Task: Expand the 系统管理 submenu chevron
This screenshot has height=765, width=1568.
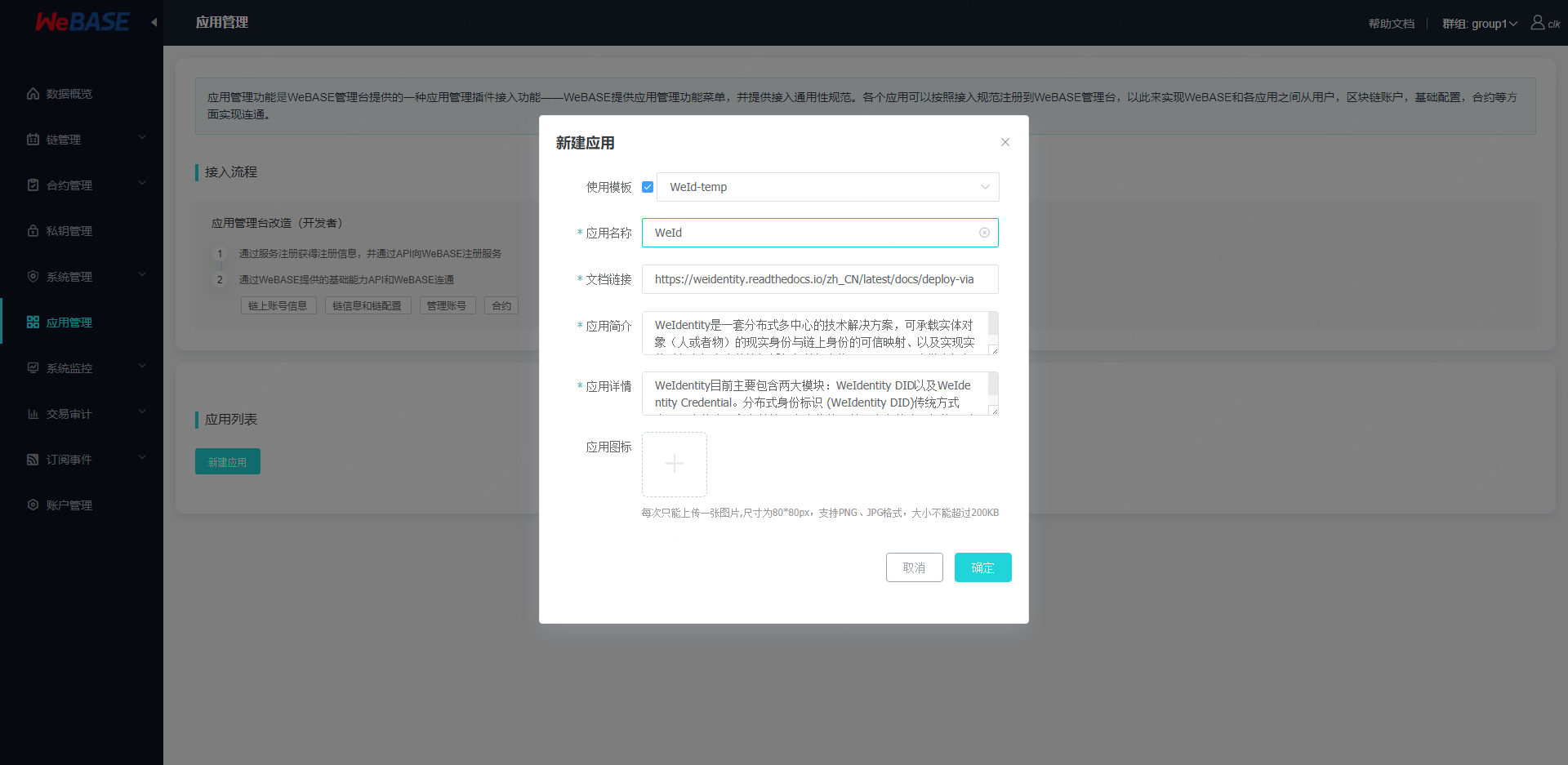Action: click(142, 274)
